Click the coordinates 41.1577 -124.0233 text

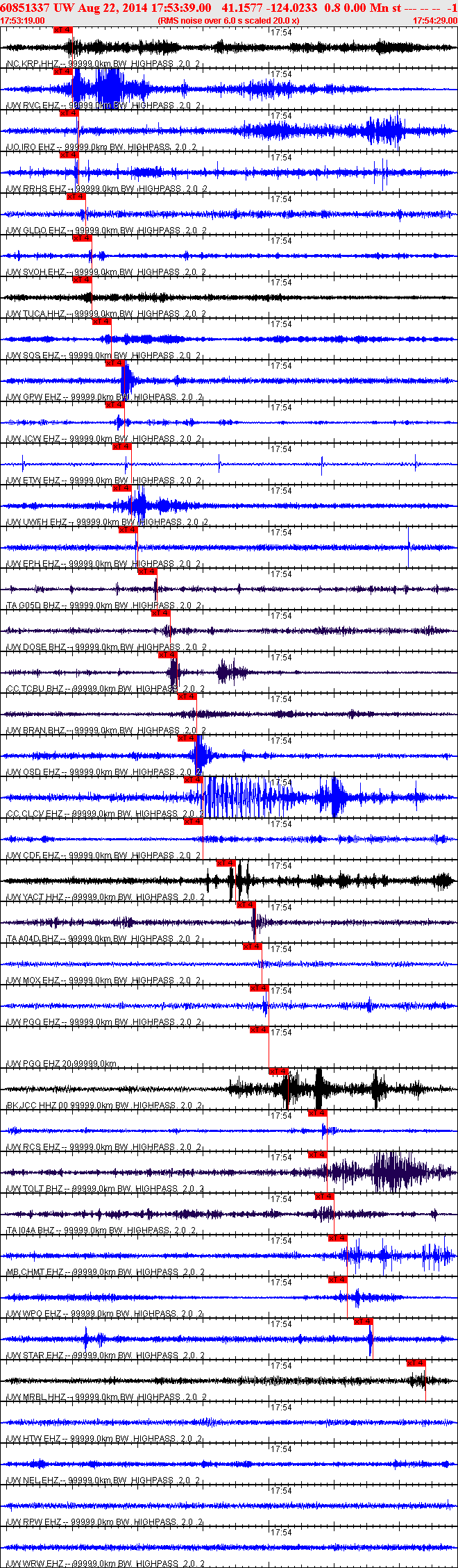tap(269, 8)
